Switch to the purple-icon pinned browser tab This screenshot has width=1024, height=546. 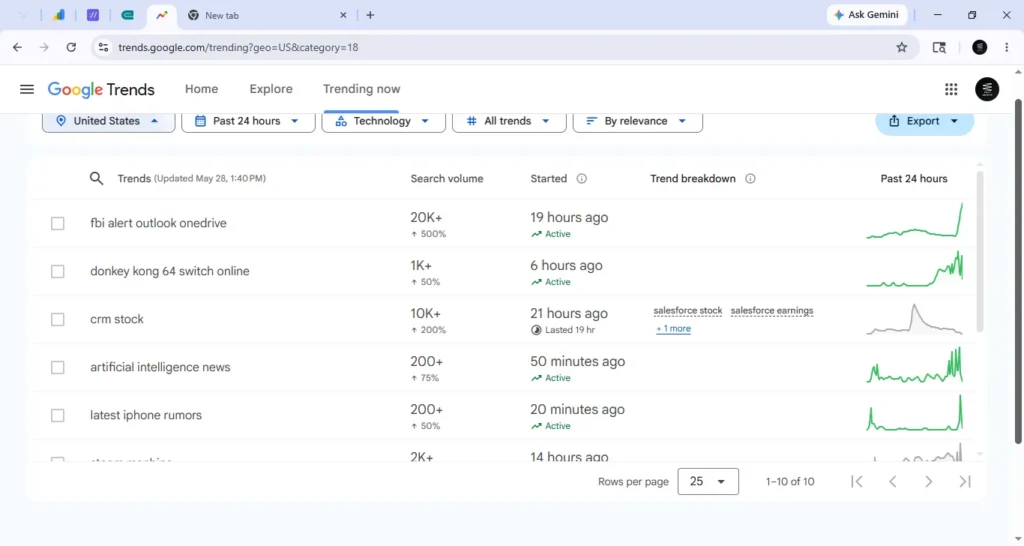93,15
